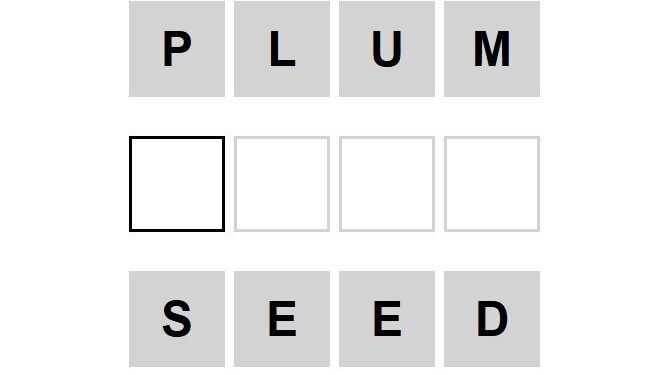Tap the bottom row's first letter S

point(177,319)
